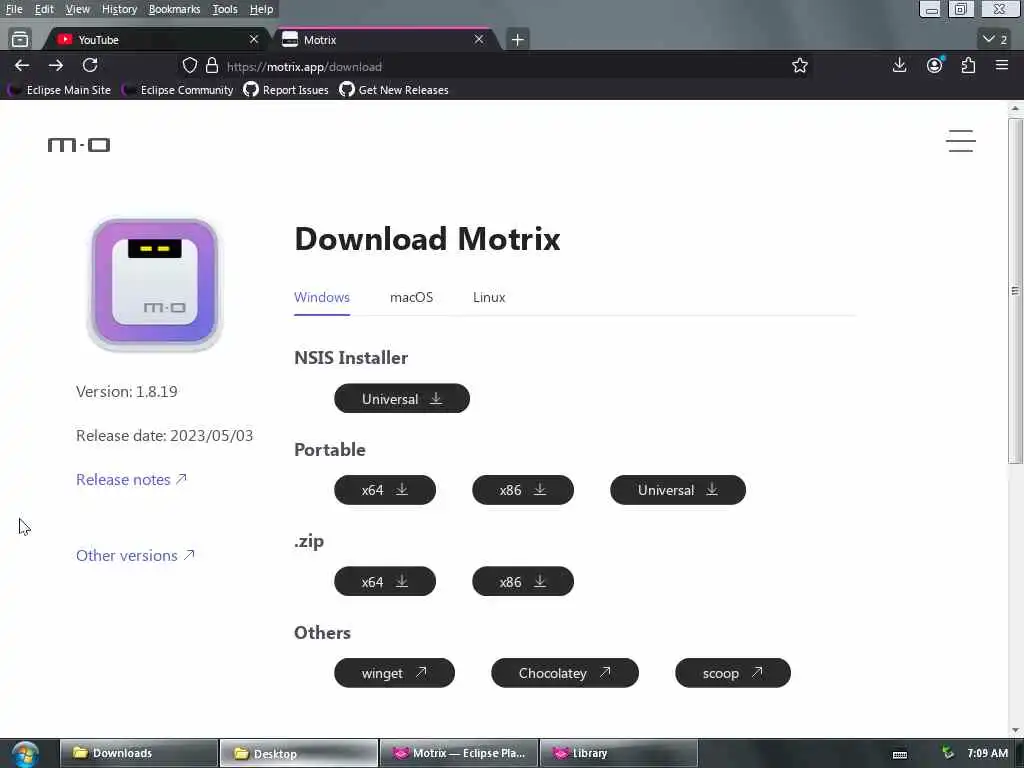Open Report Issues GitHub bookmark
Screen dimensions: 1024x768
click(x=286, y=90)
